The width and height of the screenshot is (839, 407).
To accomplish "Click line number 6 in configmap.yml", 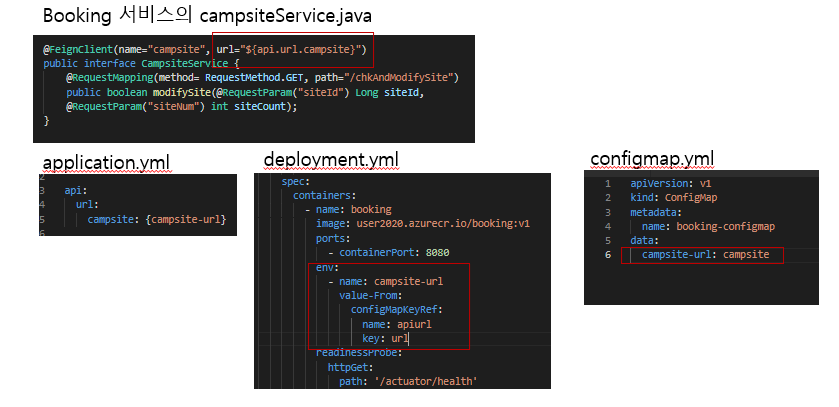I will [x=607, y=255].
